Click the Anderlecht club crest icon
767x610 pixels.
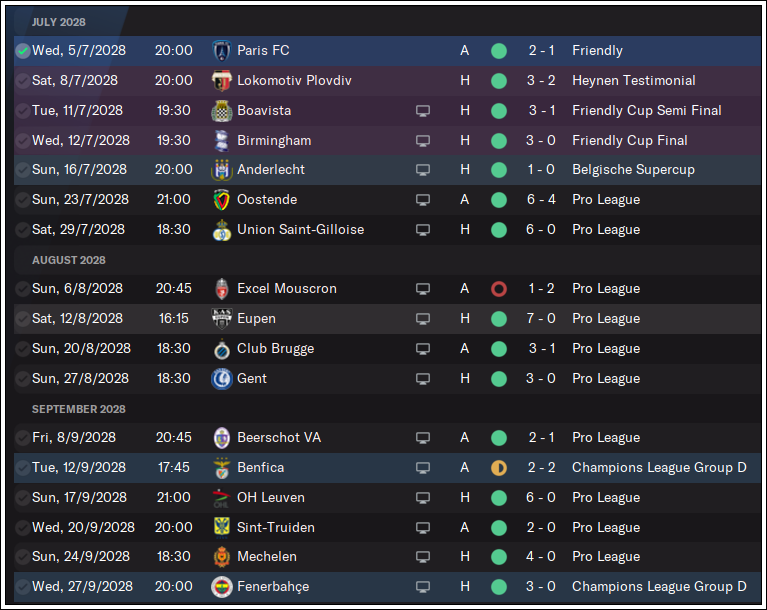tap(222, 170)
